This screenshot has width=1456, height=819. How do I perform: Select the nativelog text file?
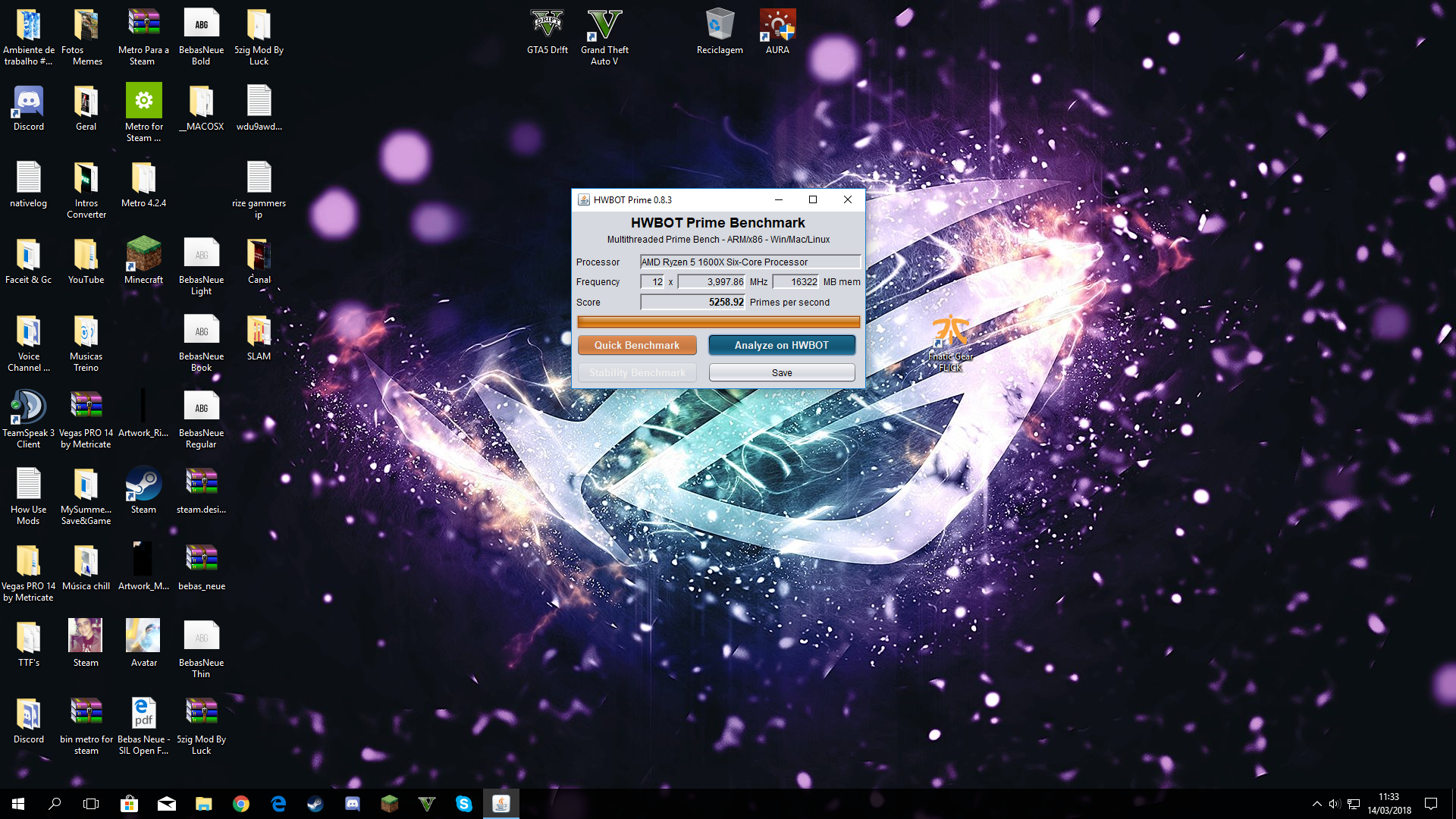click(29, 185)
